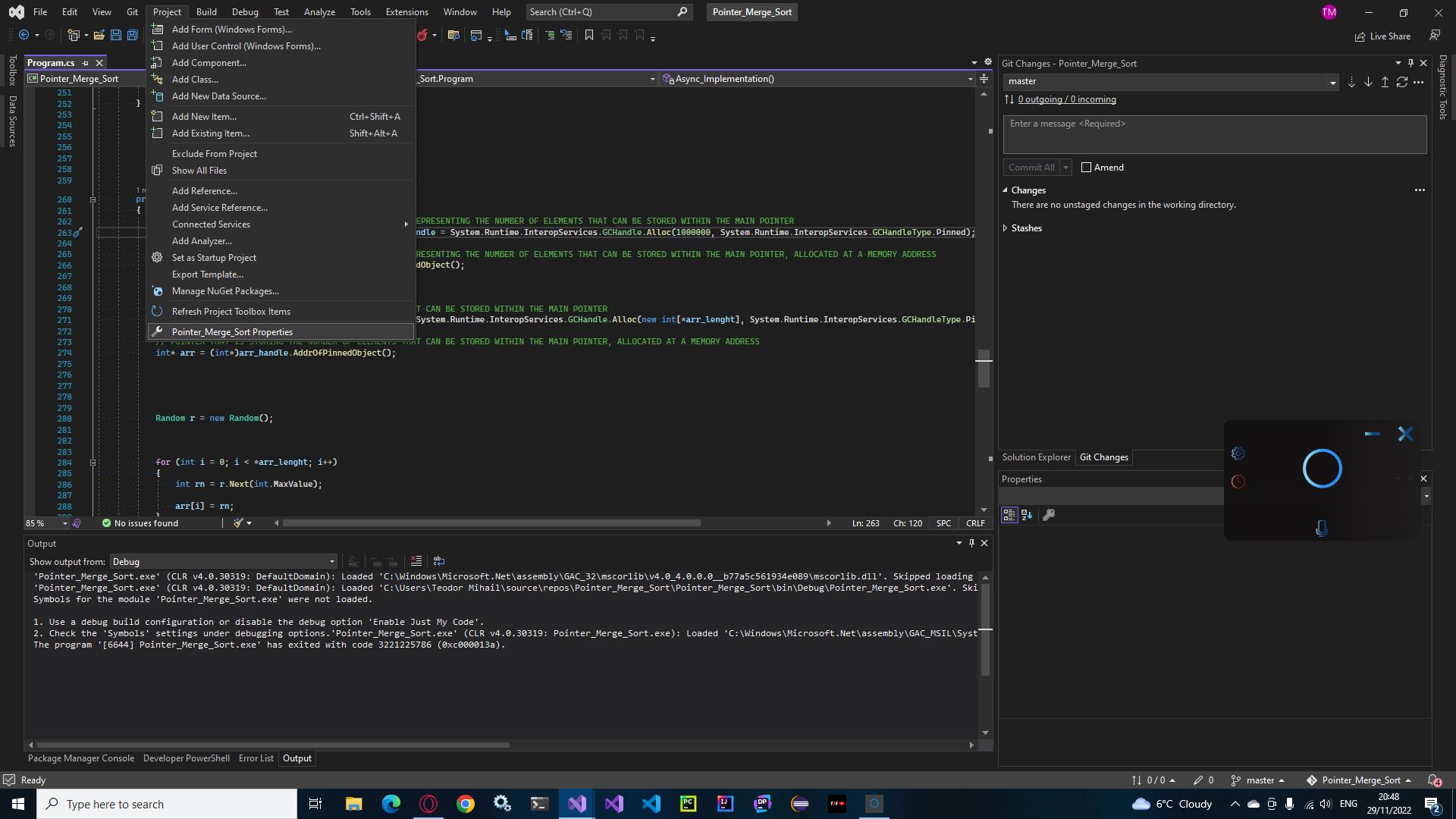Screen dimensions: 1456x819
Task: Toggle auto-hide pin on Git Changes panel
Action: 1410,63
